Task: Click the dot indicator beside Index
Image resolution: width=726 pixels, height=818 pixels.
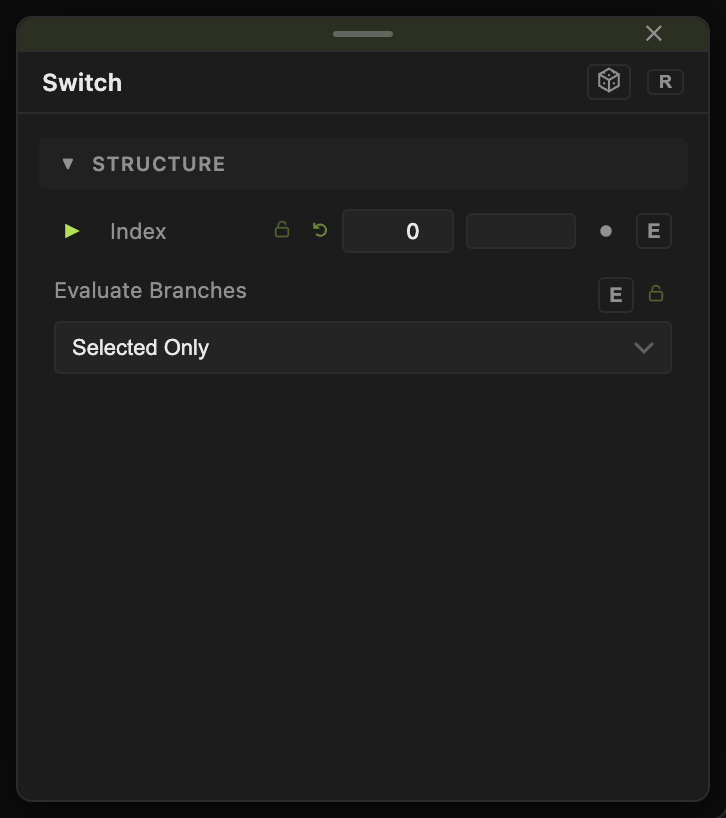Action: tap(606, 231)
